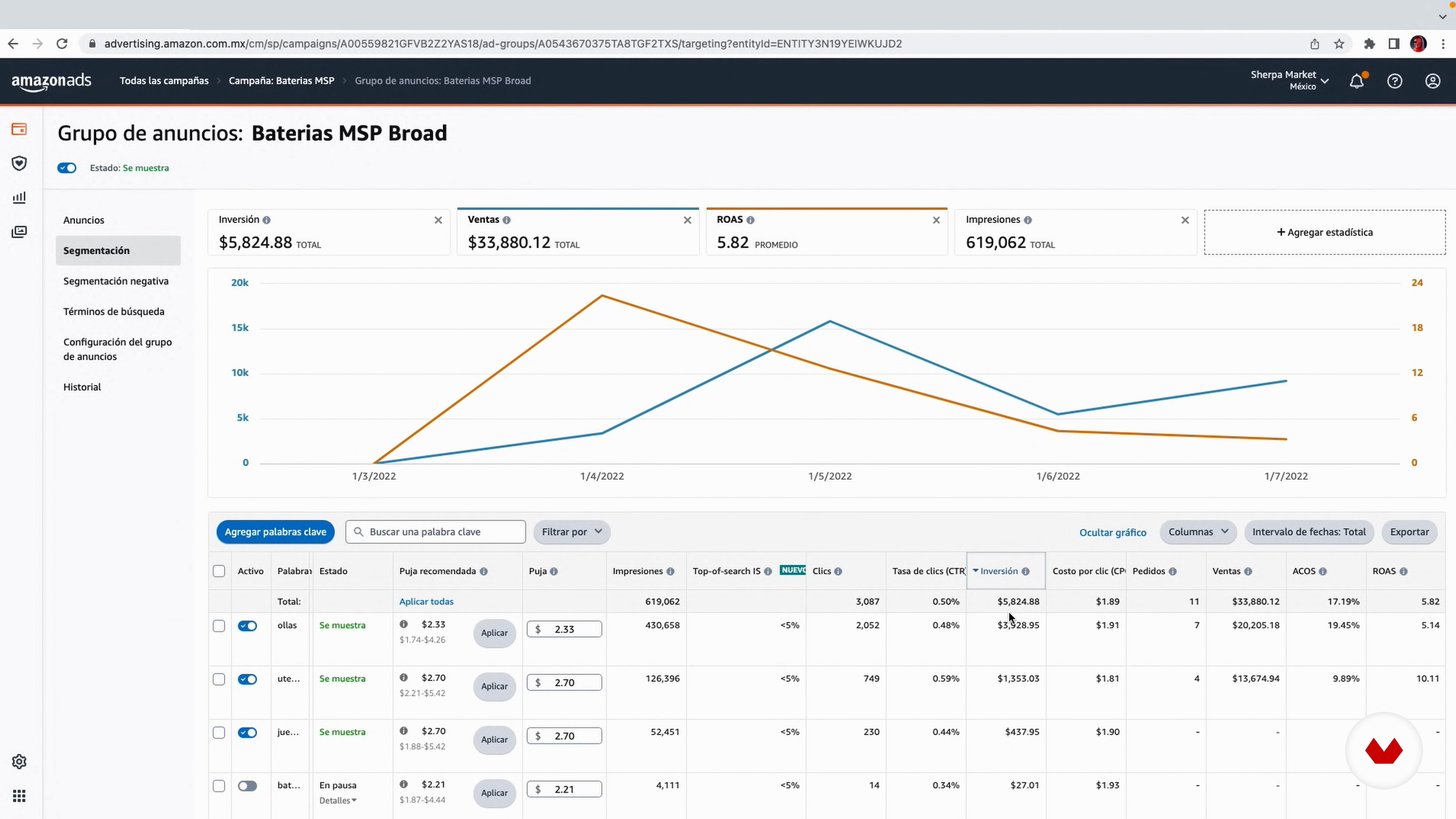
Task: Open Segmentación negativa
Action: pos(116,281)
